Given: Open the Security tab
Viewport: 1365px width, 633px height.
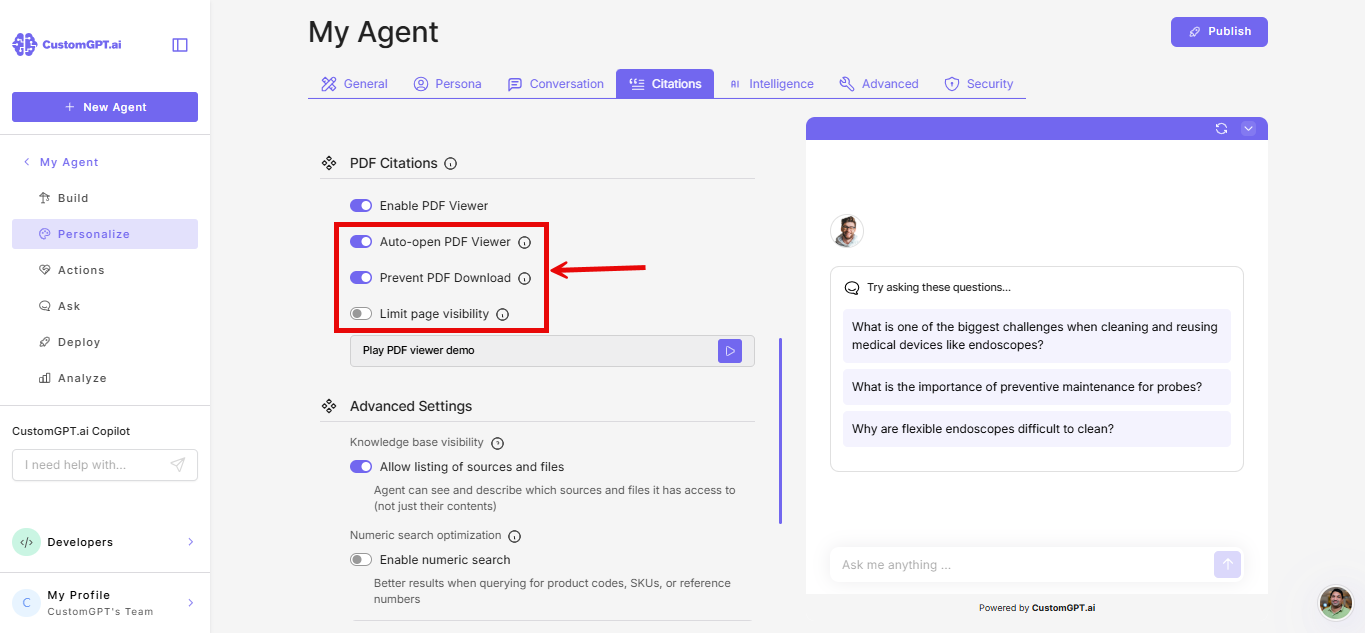Looking at the screenshot, I should pyautogui.click(x=979, y=84).
